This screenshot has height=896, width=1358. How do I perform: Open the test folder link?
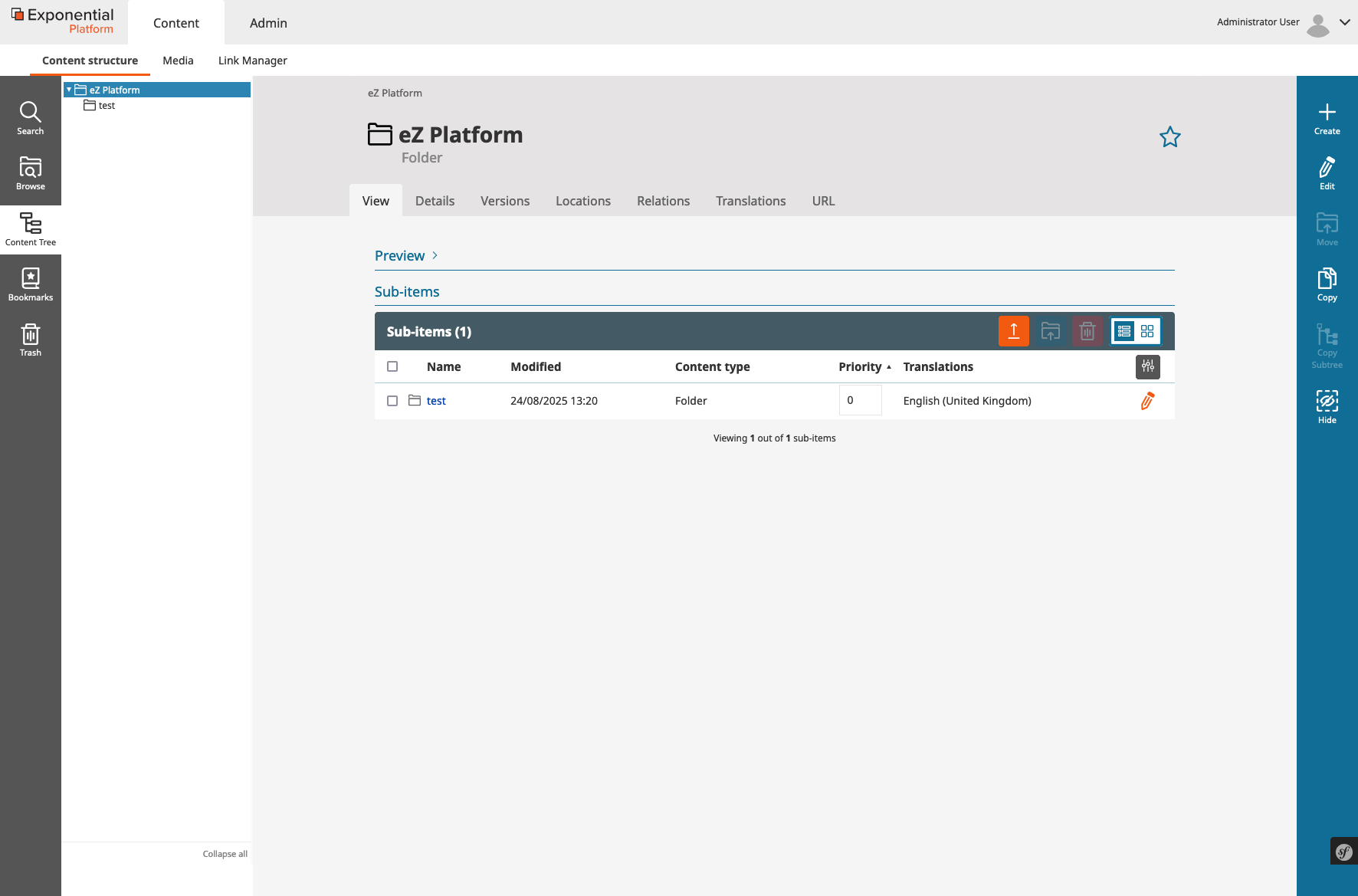(436, 400)
